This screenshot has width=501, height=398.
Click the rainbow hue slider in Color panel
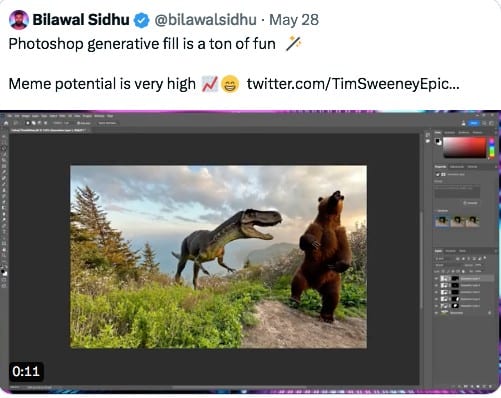pos(492,147)
